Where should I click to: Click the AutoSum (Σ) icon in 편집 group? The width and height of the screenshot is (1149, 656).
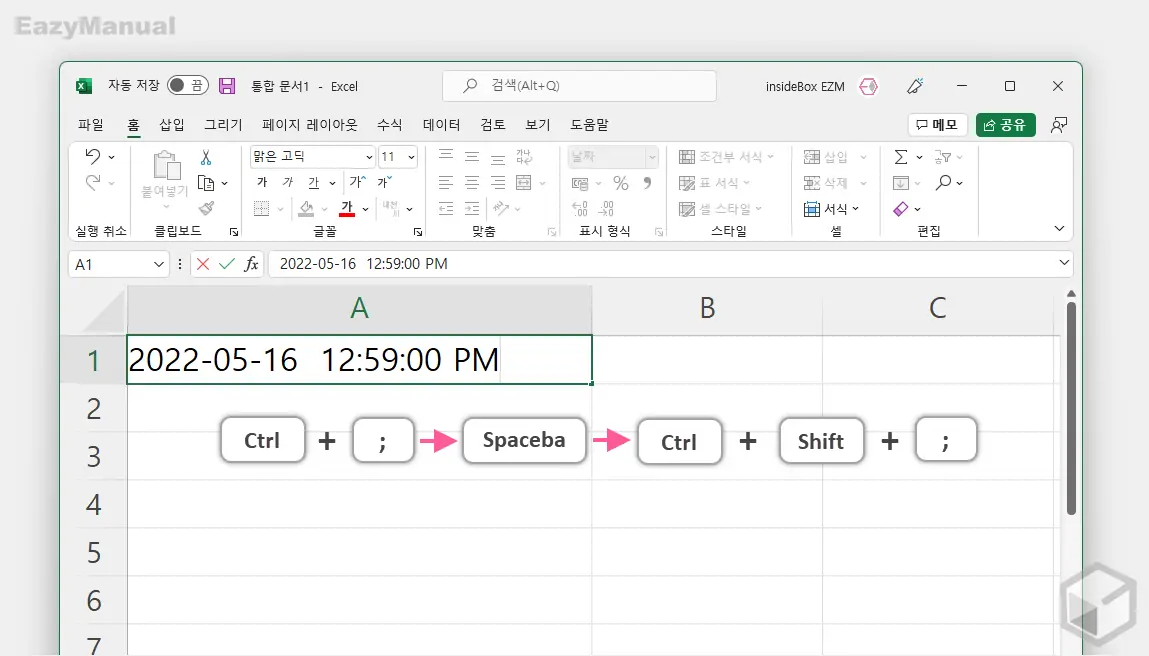[903, 156]
